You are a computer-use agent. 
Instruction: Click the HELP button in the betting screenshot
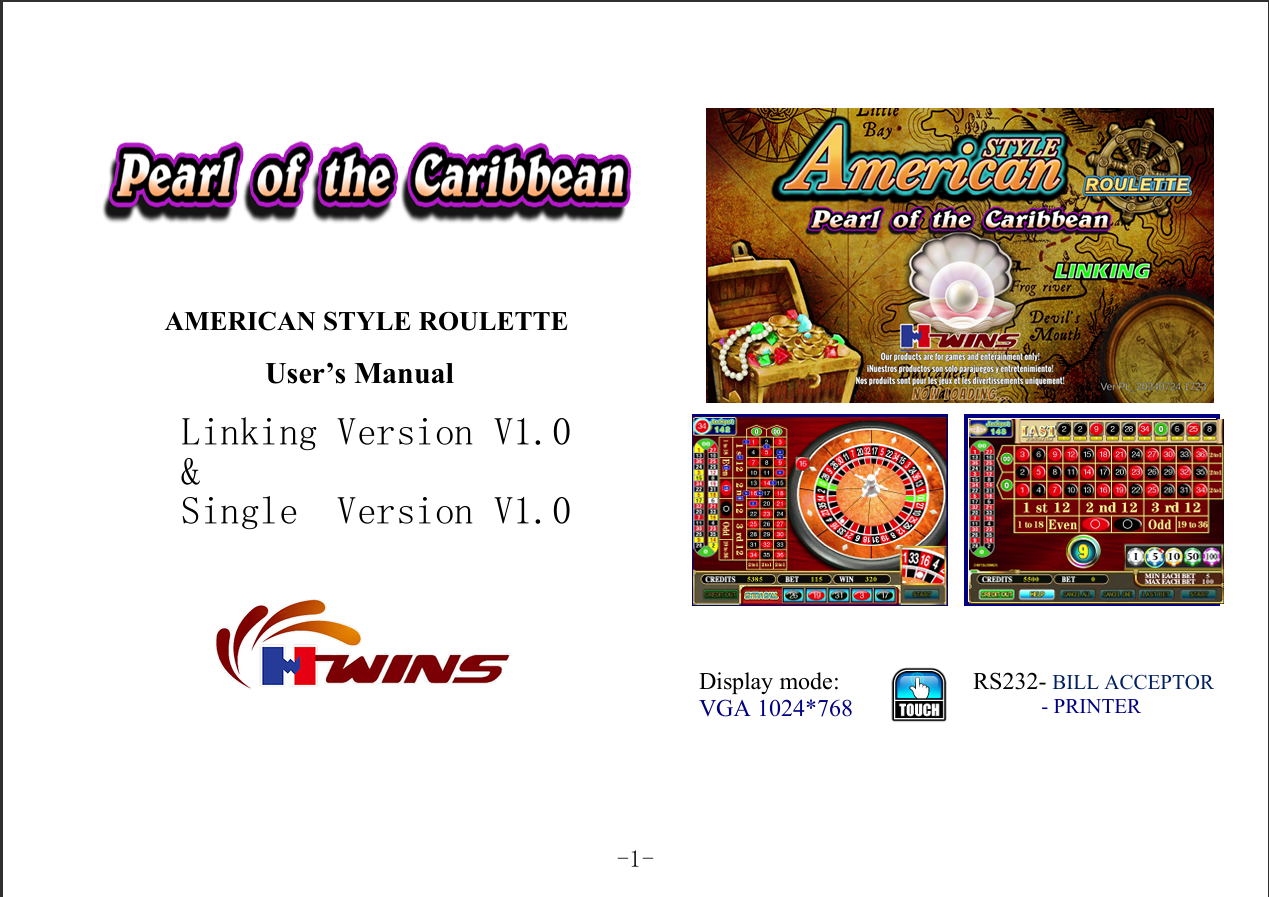[1037, 594]
